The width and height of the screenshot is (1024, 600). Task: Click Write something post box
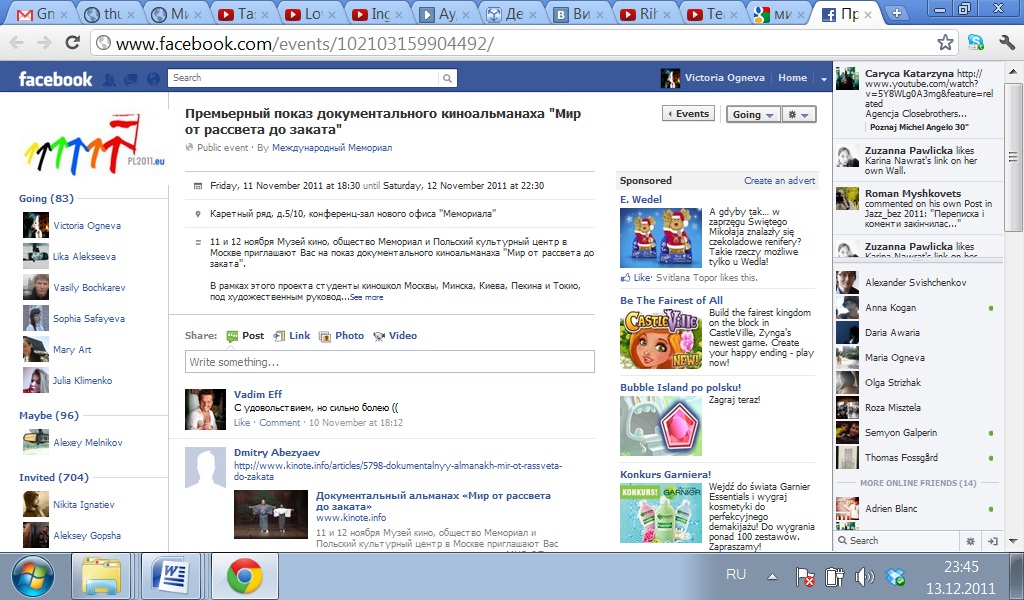tap(390, 362)
